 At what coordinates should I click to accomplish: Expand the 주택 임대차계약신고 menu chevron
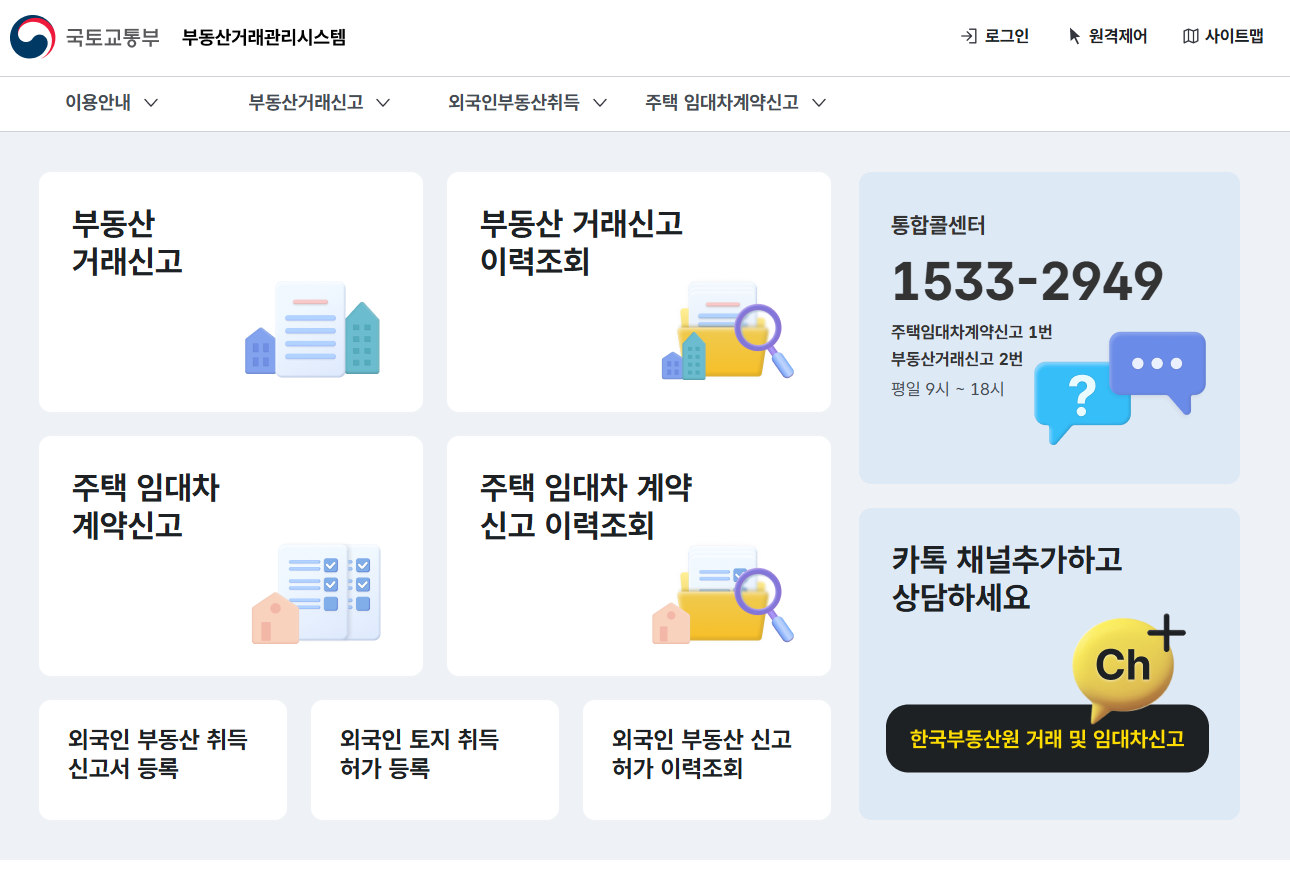[819, 103]
